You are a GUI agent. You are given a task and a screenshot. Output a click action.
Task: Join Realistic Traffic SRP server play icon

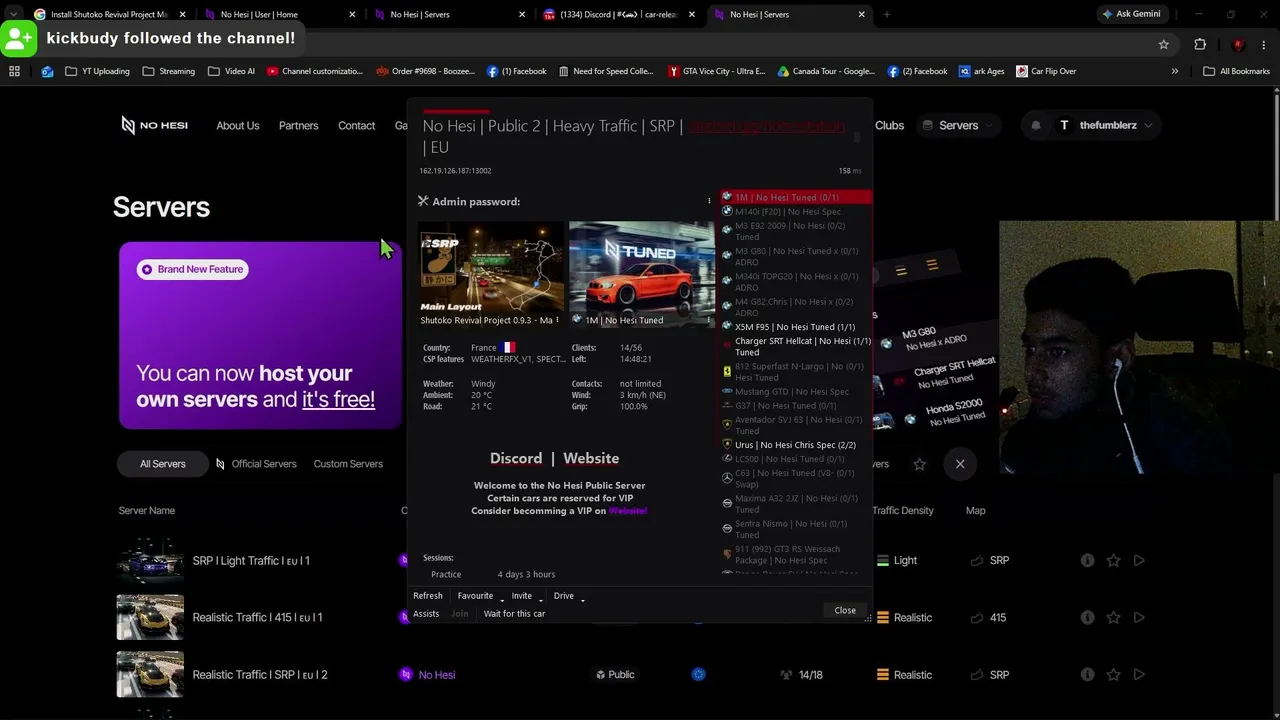click(x=1139, y=675)
